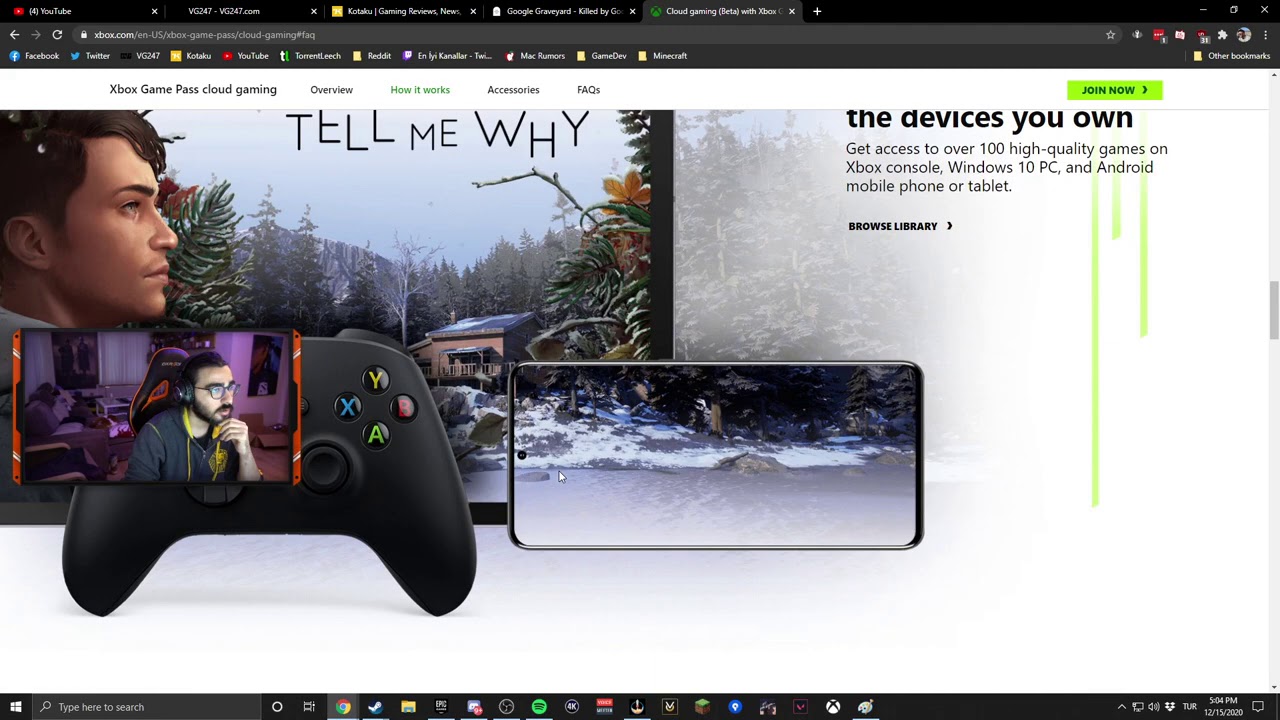
Task: Open the 4K downloader taskbar app
Action: click(572, 707)
